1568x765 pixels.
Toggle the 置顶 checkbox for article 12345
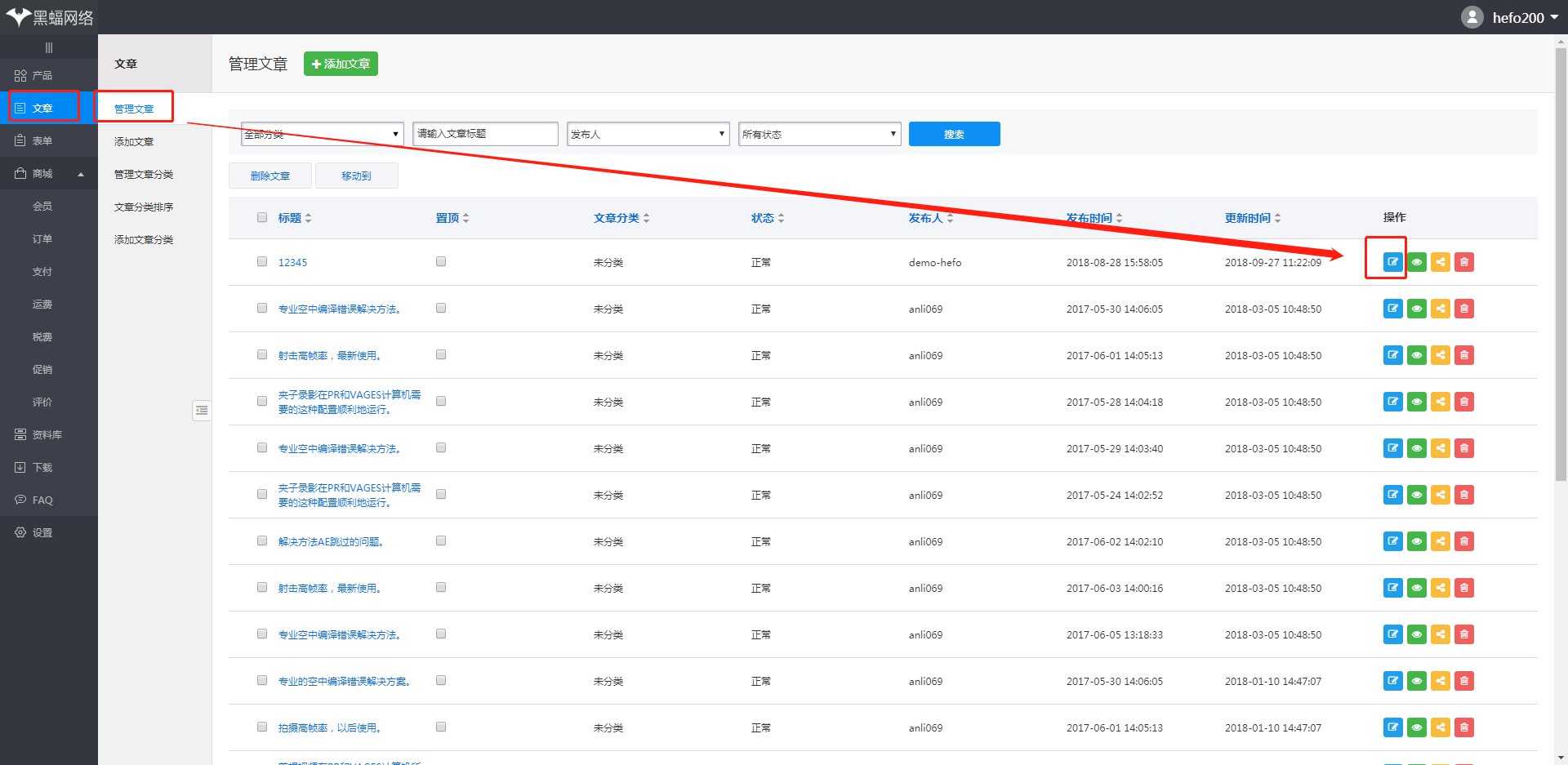[x=441, y=261]
